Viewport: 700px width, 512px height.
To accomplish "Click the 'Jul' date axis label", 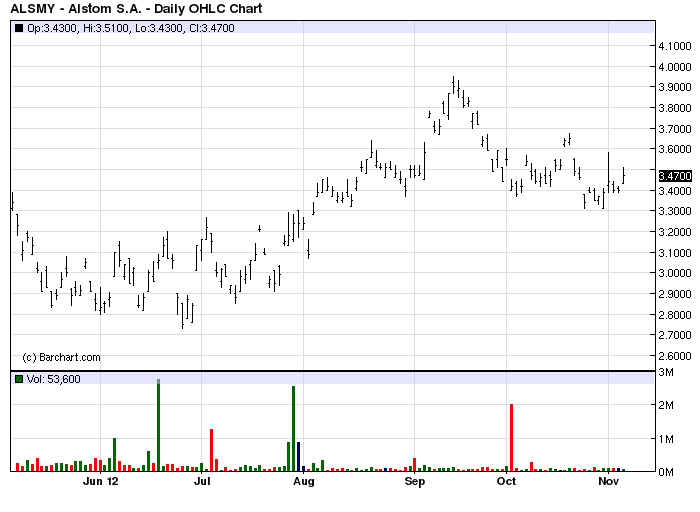I will [202, 481].
